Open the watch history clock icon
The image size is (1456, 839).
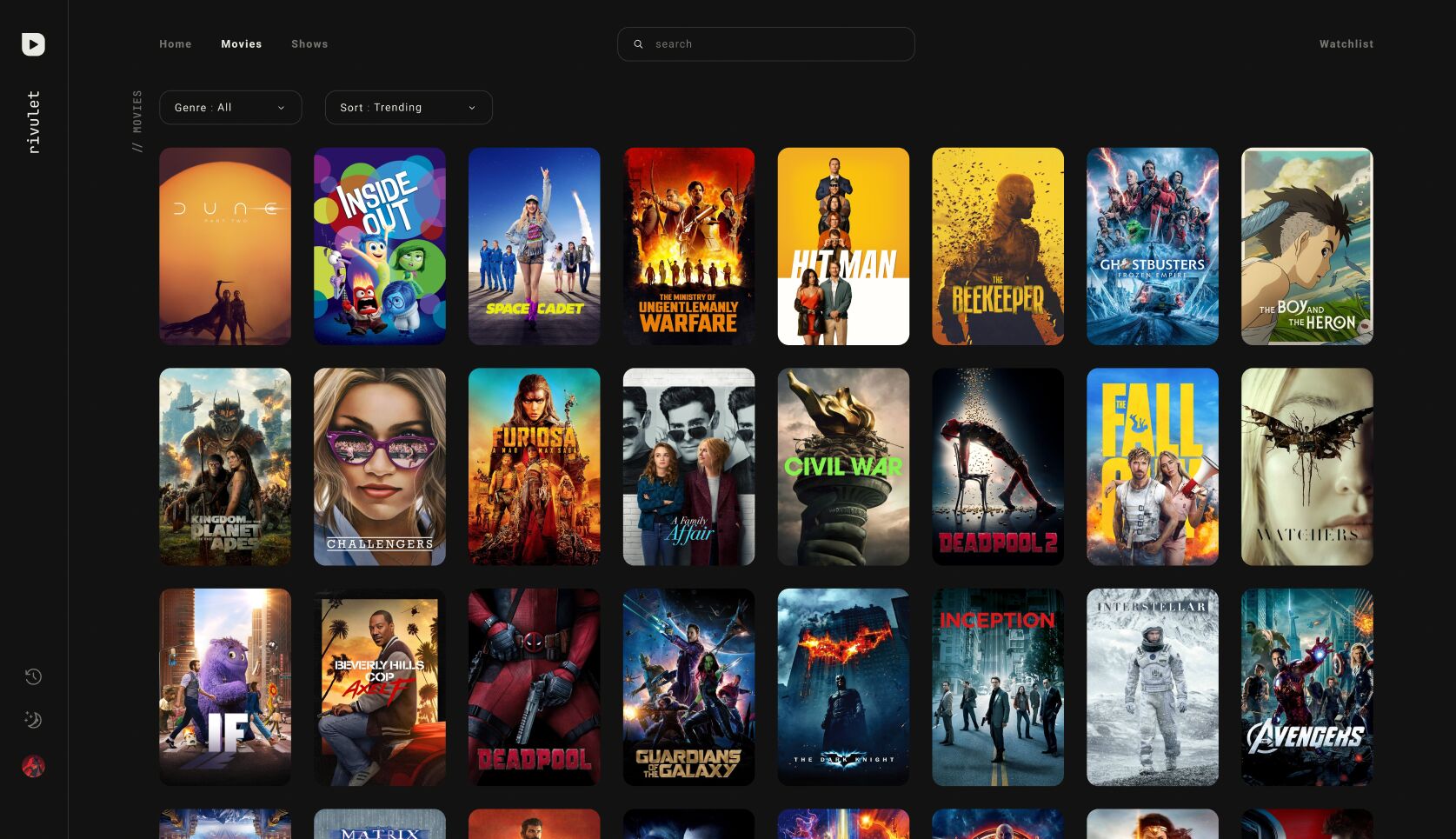click(33, 676)
